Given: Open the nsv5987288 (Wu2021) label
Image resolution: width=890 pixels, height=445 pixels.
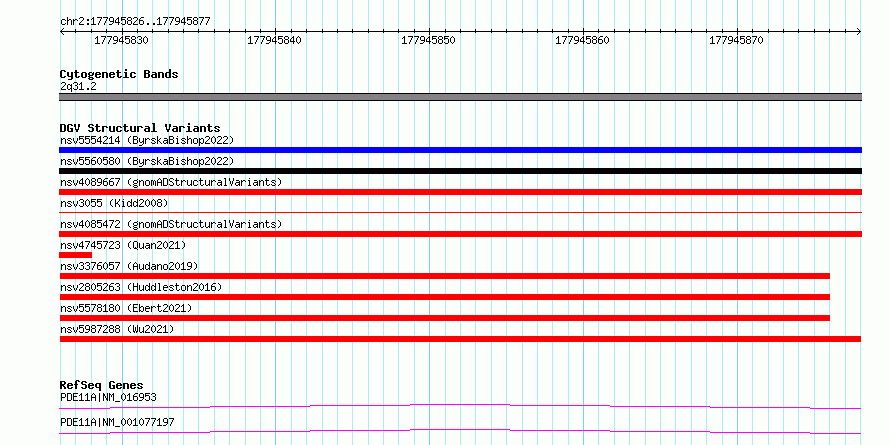Looking at the screenshot, I should 117,329.
